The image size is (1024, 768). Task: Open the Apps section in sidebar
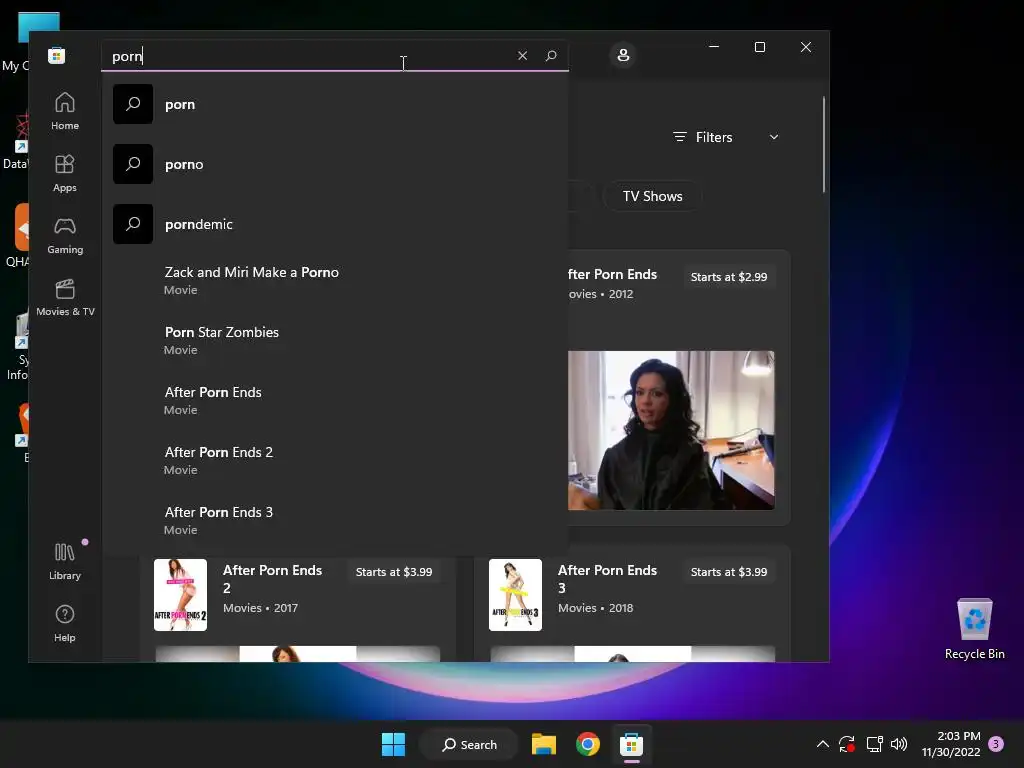(65, 173)
